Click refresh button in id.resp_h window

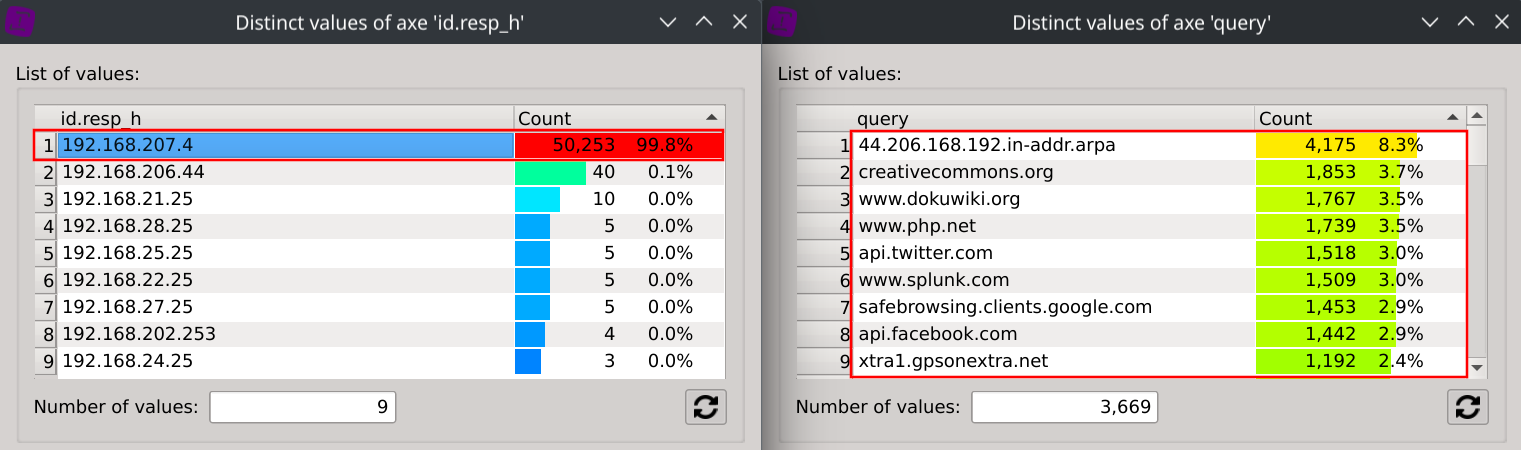705,407
